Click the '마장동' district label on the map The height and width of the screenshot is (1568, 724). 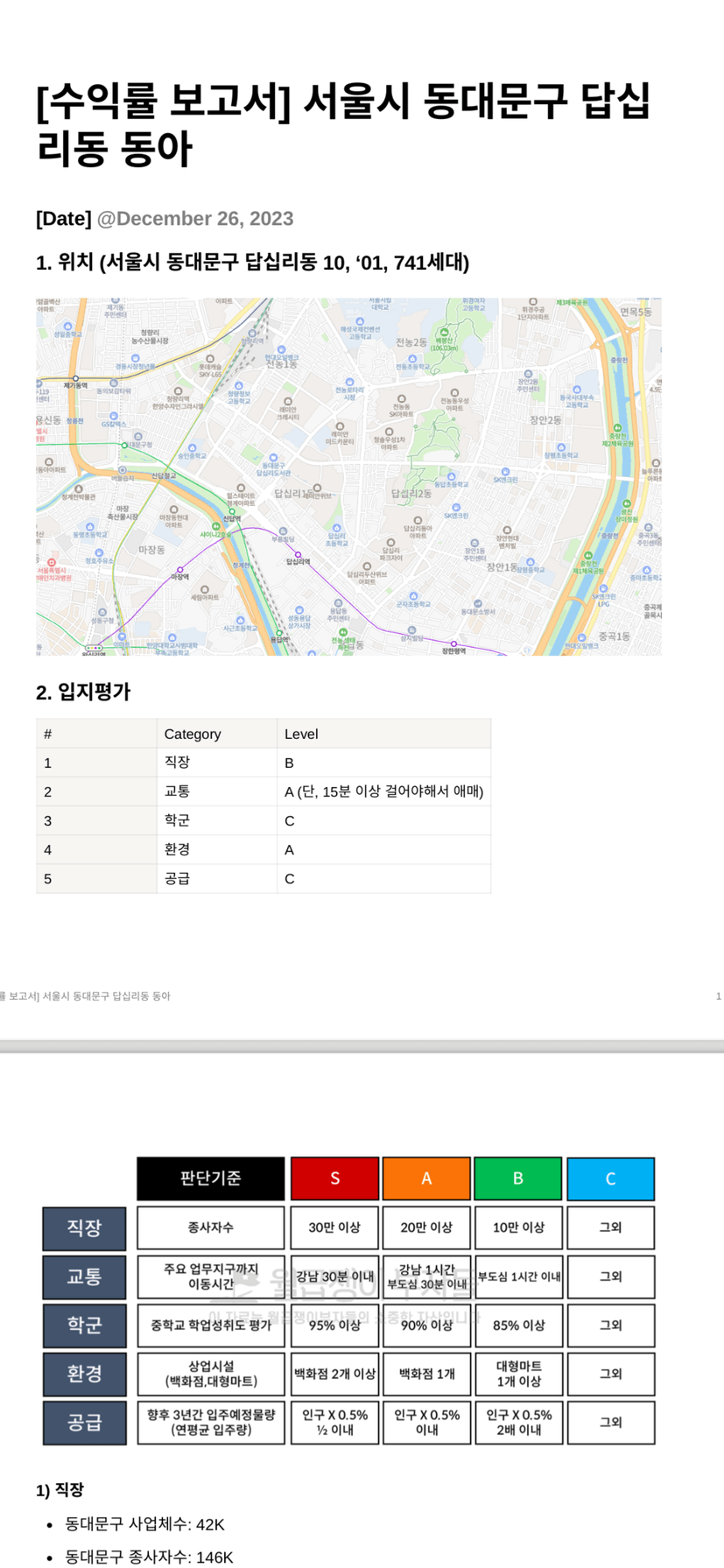151,550
